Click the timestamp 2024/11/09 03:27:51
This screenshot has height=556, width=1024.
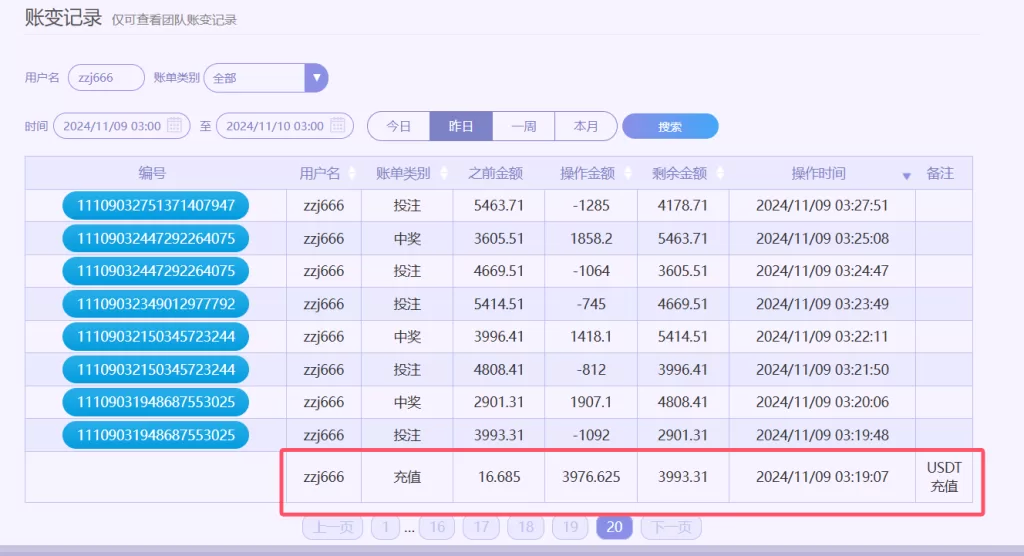pos(822,205)
